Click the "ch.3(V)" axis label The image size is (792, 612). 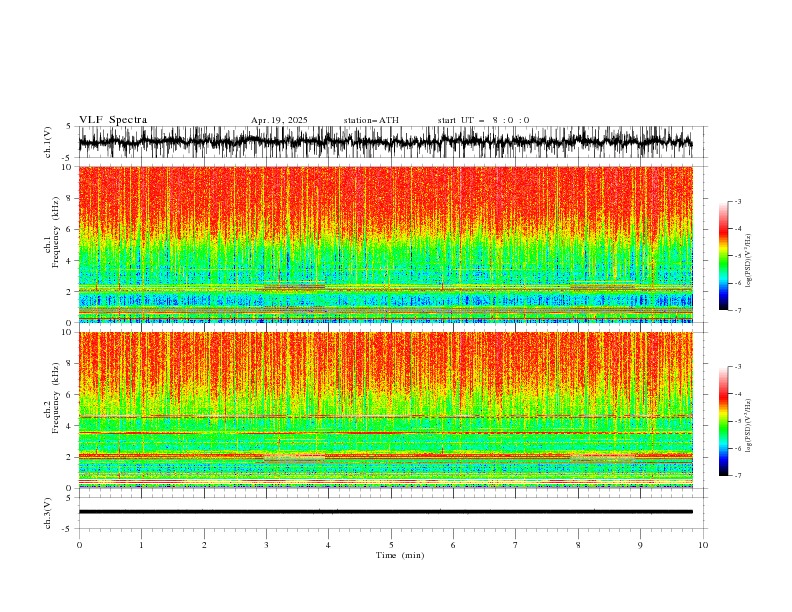pos(48,513)
